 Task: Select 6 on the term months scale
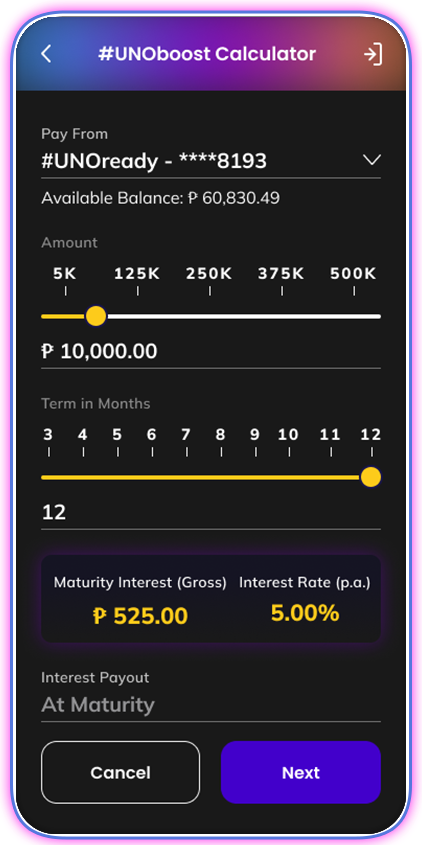pos(151,434)
